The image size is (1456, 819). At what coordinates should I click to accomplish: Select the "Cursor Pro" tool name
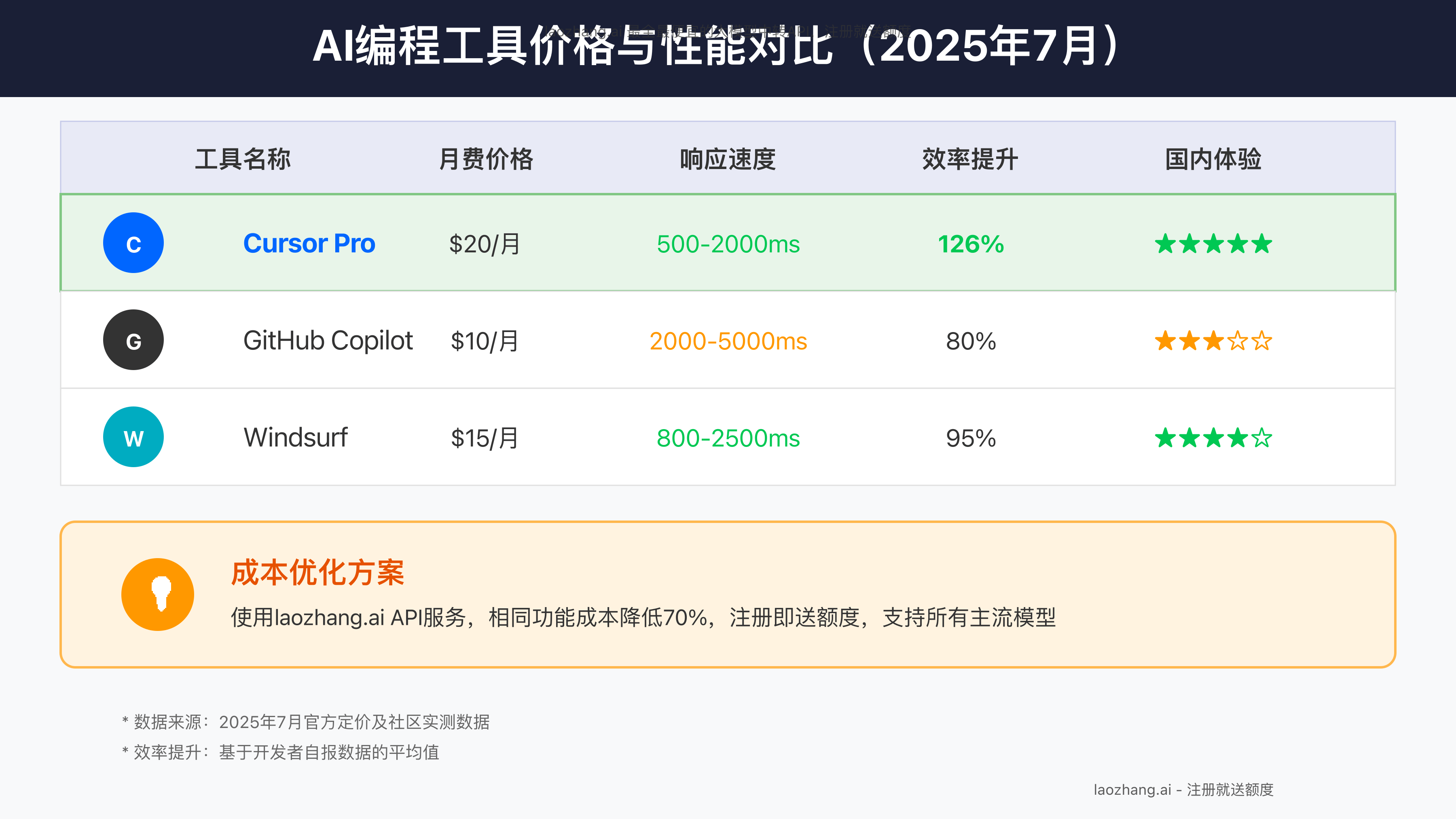click(x=309, y=243)
